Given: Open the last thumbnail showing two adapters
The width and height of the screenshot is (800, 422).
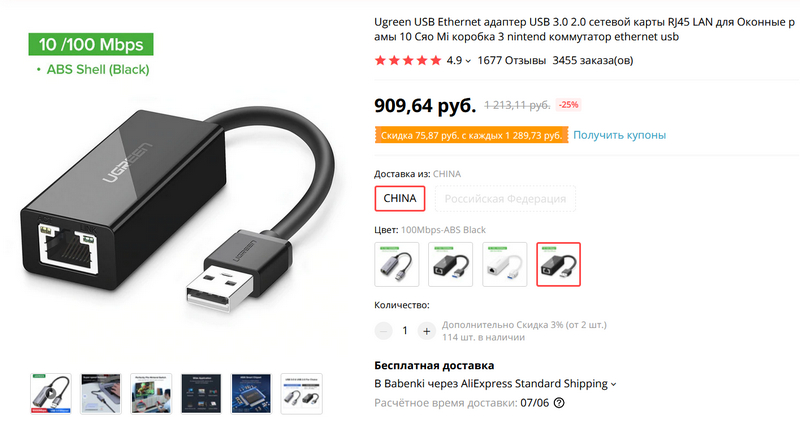Looking at the screenshot, I should pos(302,394).
